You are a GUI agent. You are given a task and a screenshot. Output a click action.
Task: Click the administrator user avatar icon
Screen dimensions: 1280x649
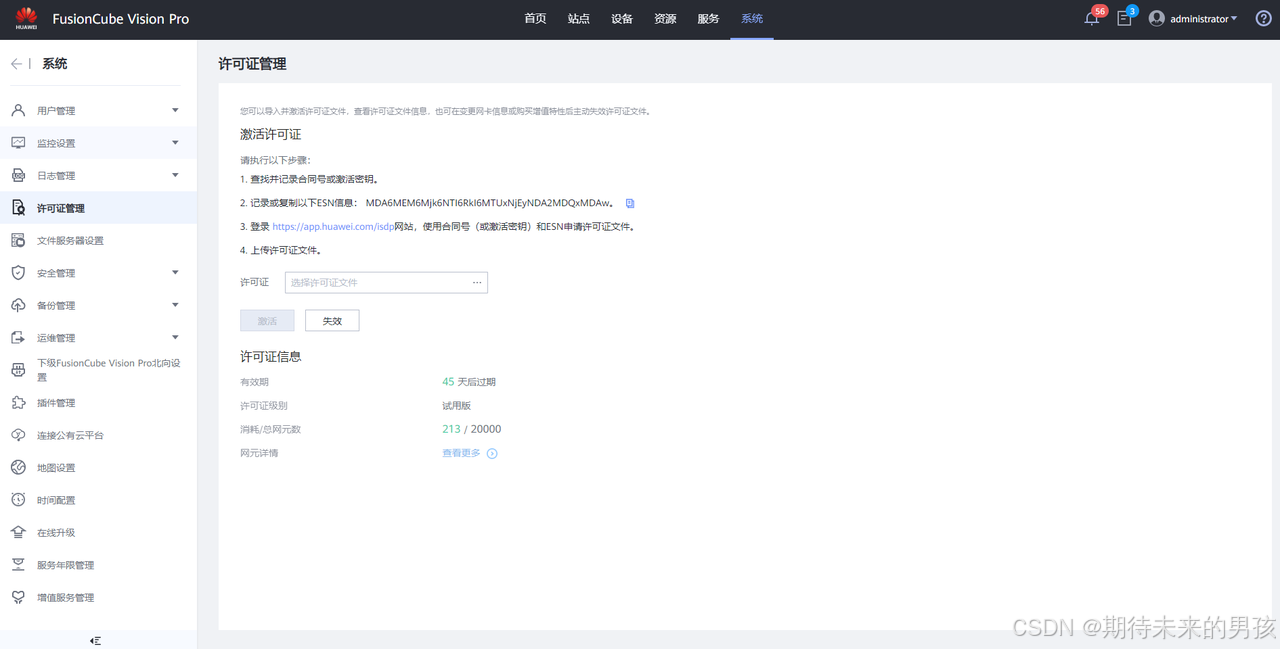(x=1157, y=19)
